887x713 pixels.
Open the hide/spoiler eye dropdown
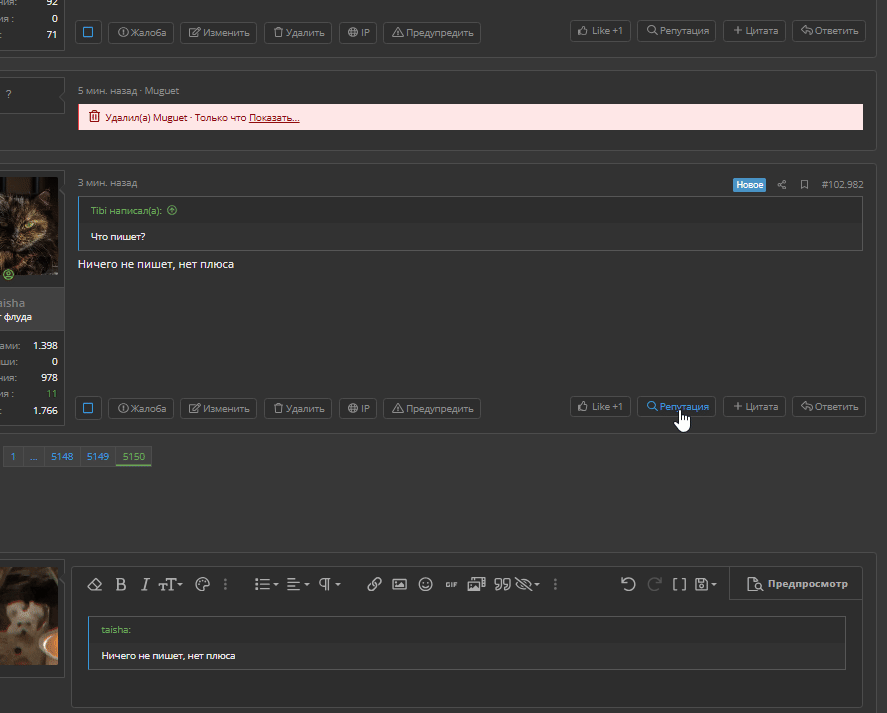click(527, 584)
